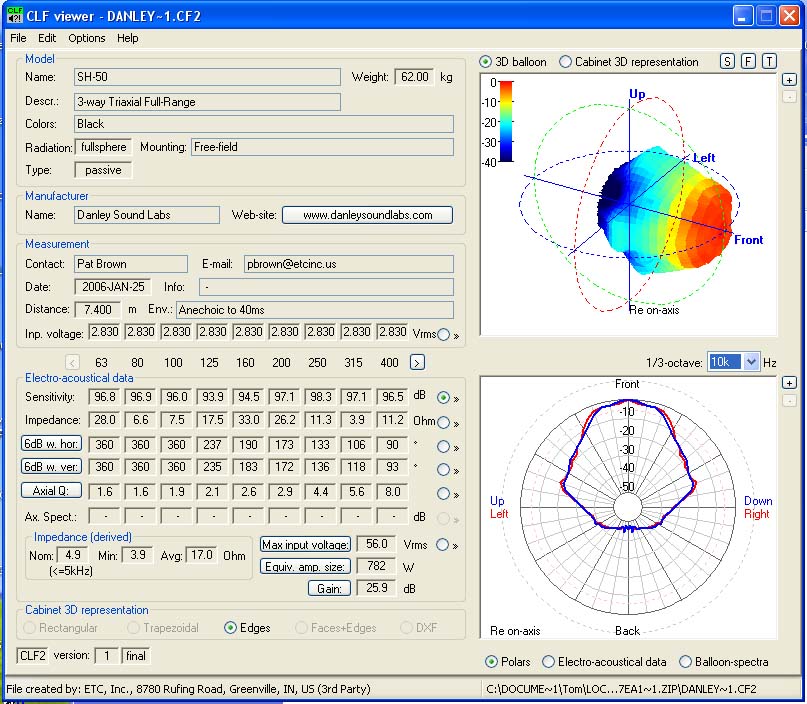807x704 pixels.
Task: Open the Help menu
Action: (x=127, y=38)
